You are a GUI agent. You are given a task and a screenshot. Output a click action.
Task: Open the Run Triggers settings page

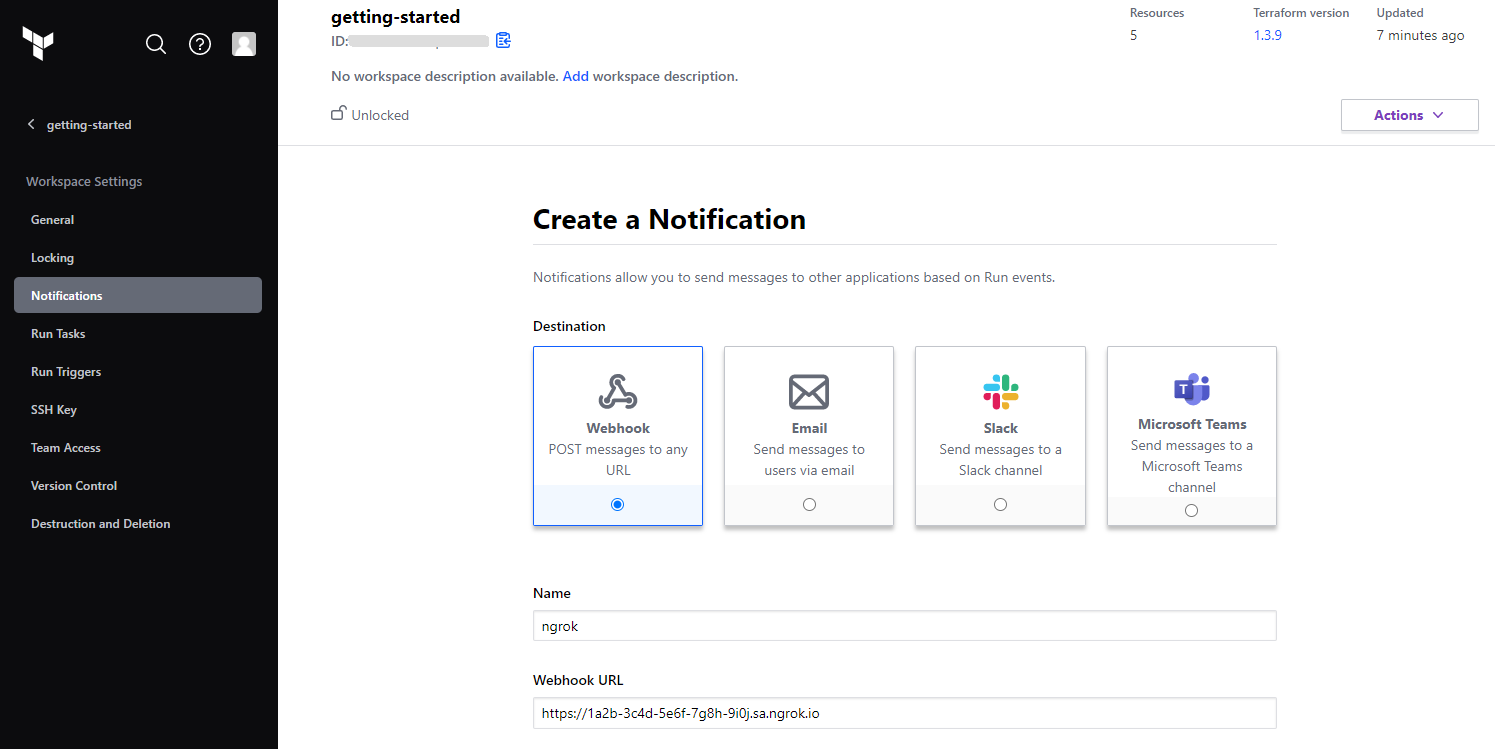(x=66, y=371)
